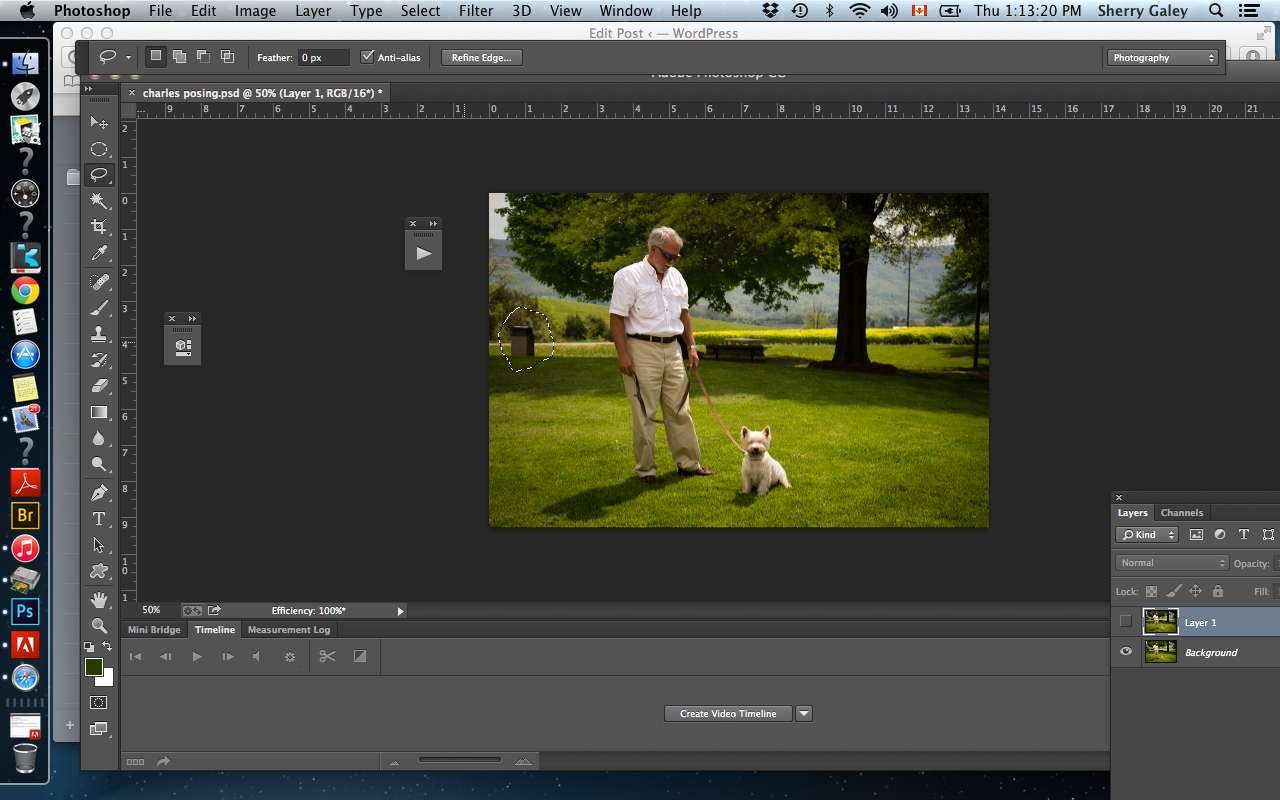Switch to the Hand tool
This screenshot has height=800, width=1280.
(x=99, y=599)
